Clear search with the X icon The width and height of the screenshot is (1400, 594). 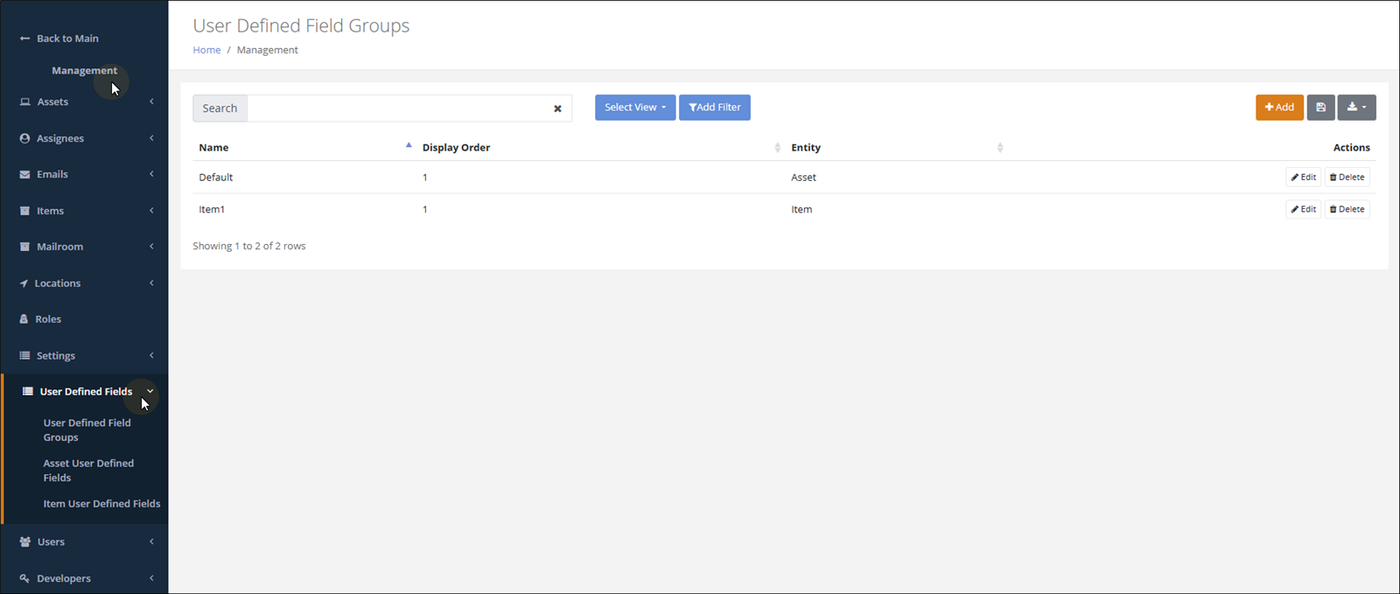point(558,108)
